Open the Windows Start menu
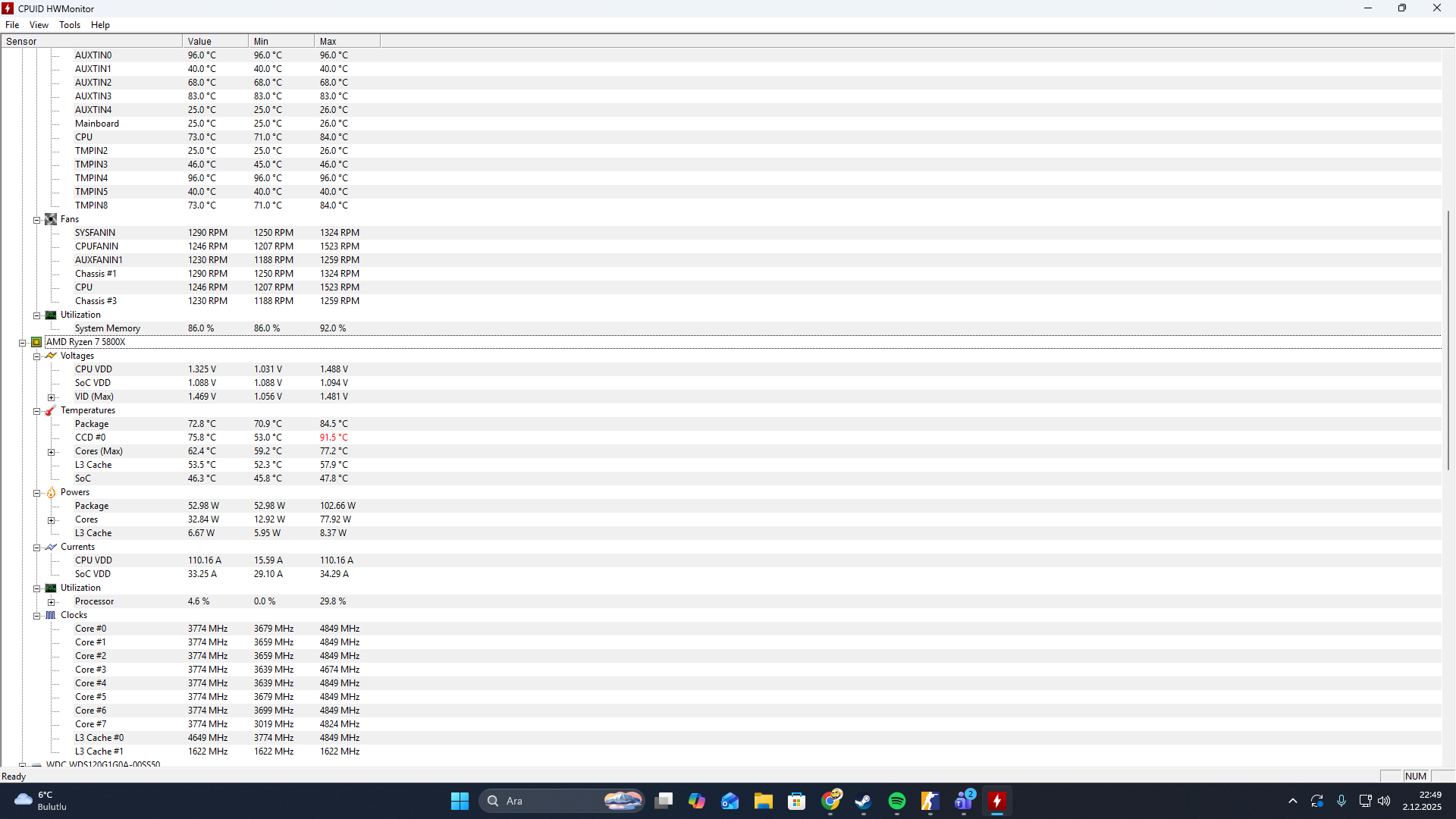 pos(460,801)
